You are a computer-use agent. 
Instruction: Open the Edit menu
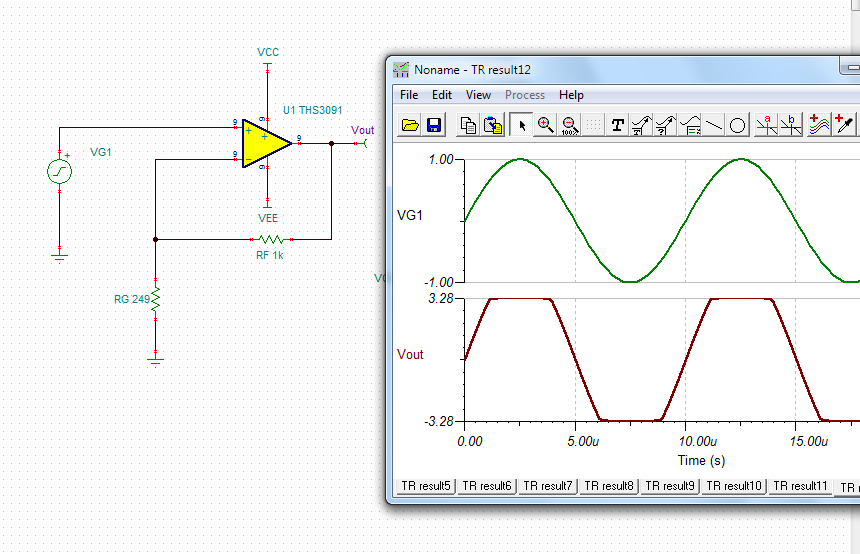pos(442,95)
